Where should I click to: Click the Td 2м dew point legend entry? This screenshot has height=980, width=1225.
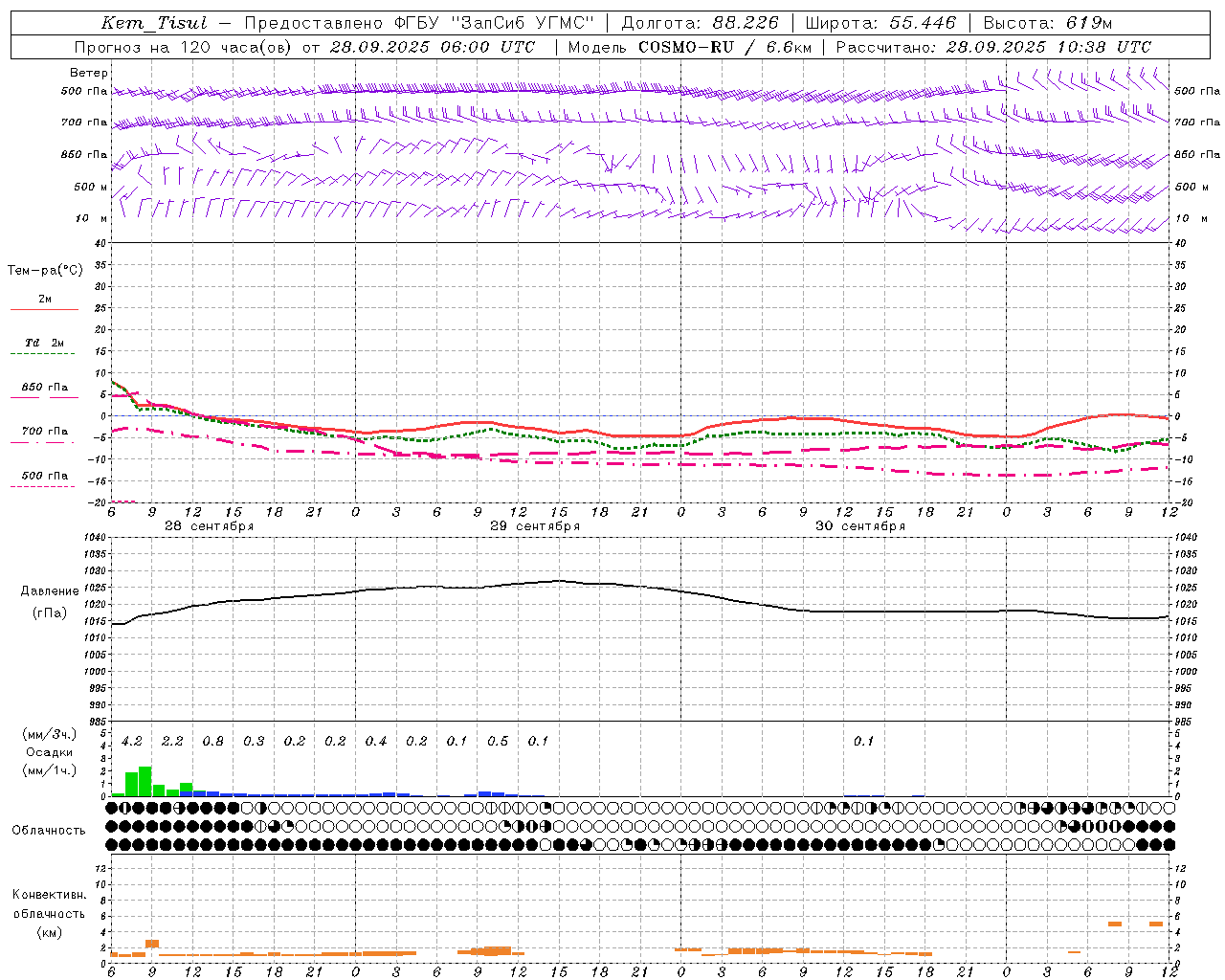(x=44, y=343)
